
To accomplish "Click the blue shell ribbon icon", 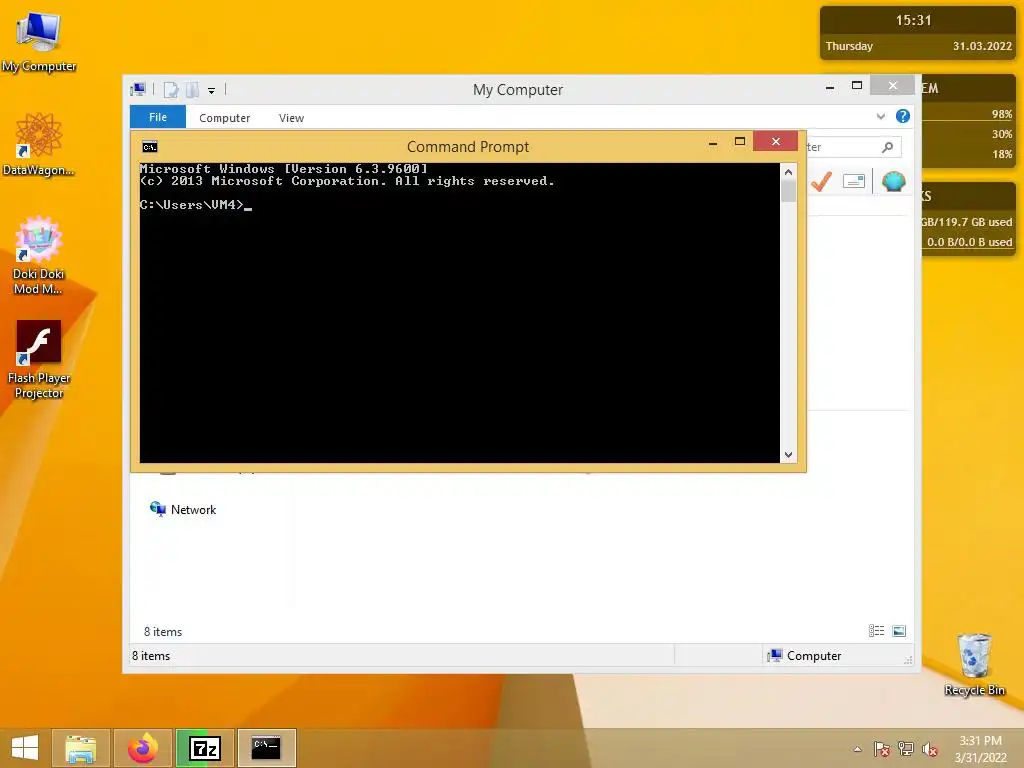I will (x=893, y=181).
